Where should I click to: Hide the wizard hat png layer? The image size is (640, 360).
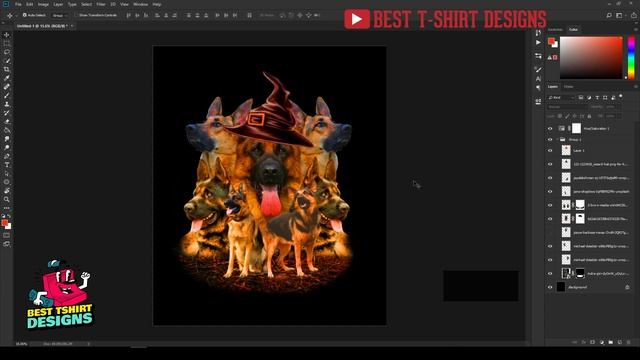coord(550,164)
